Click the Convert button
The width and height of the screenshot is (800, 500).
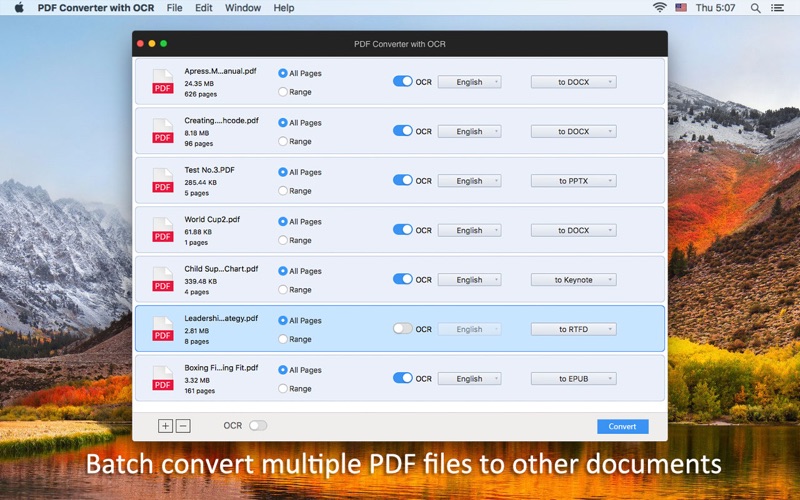(622, 426)
